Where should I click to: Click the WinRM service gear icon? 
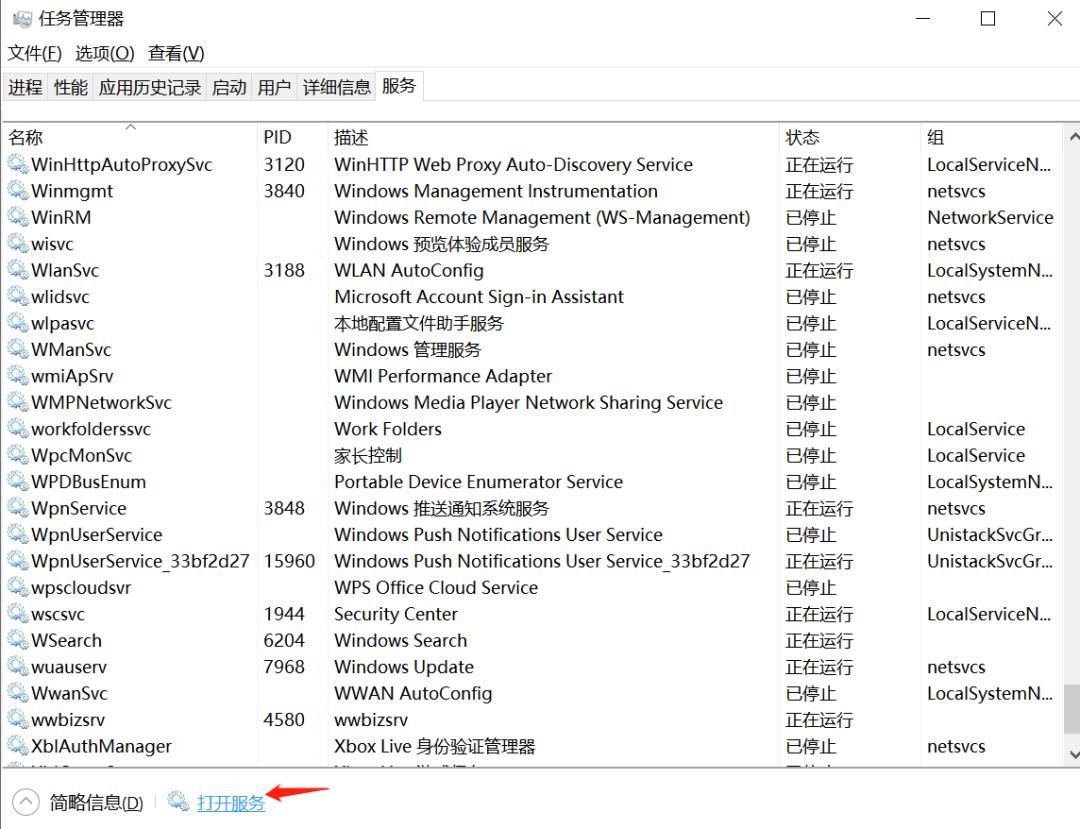point(17,217)
